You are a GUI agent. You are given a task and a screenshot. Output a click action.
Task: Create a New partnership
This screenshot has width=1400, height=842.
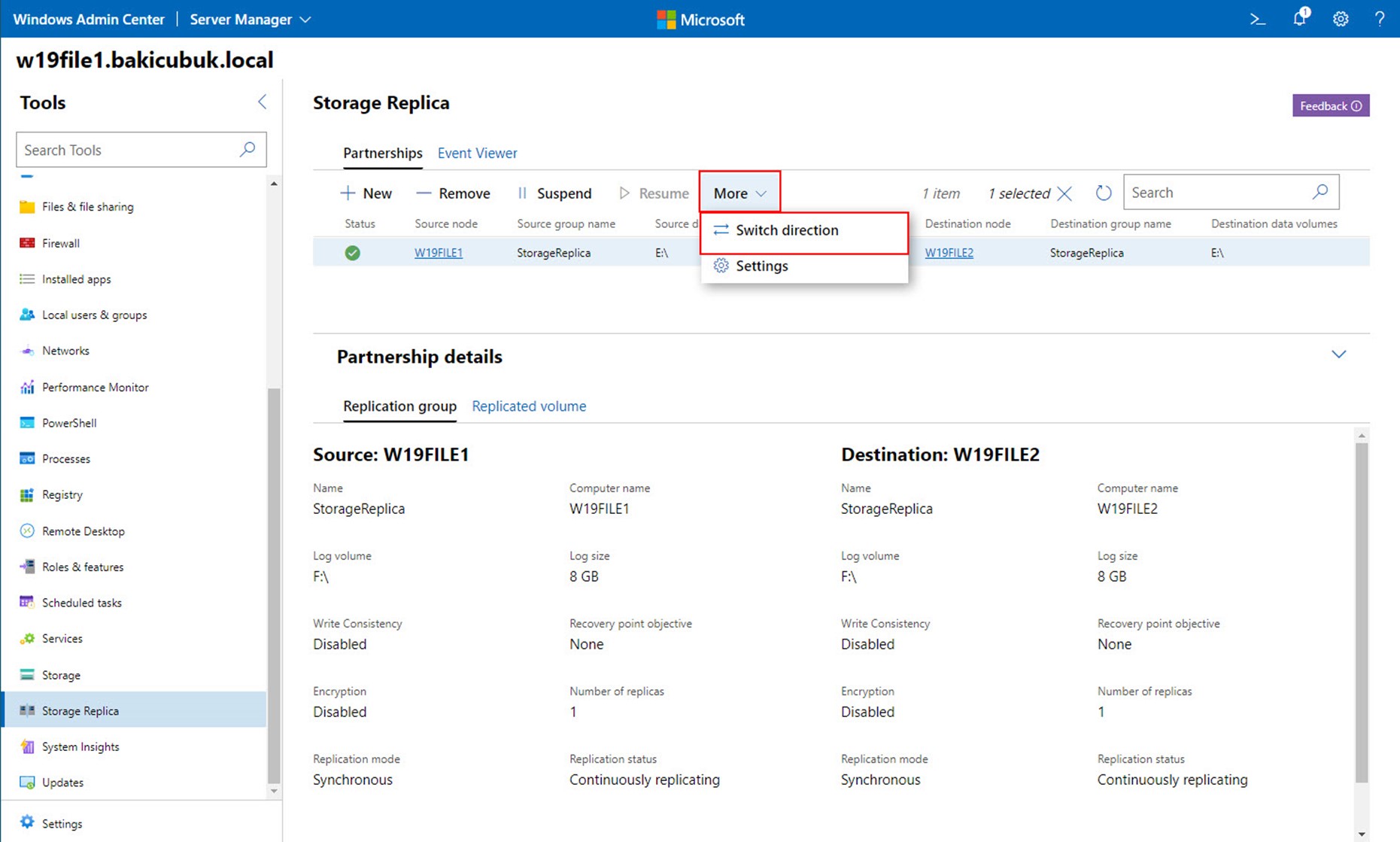tap(366, 193)
